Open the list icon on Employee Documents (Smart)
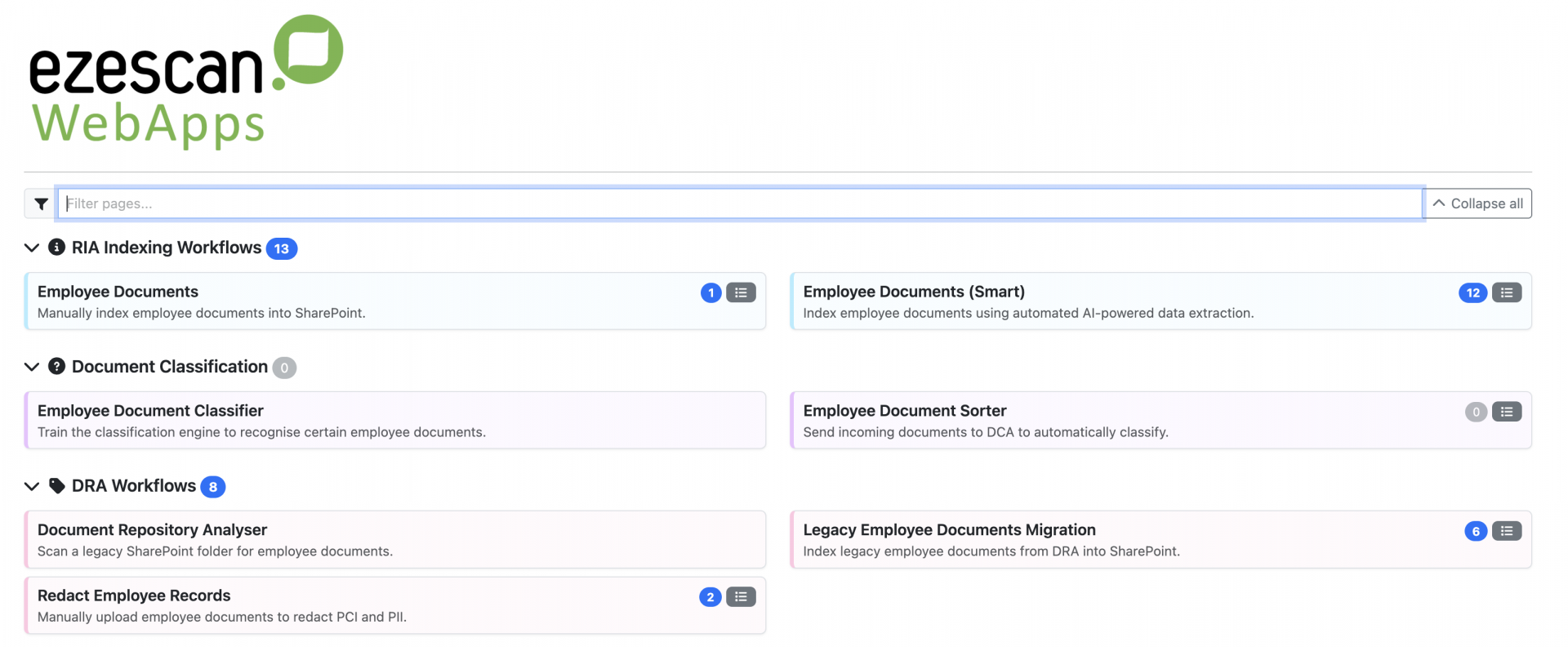Screen dimensions: 1568x647 tap(1507, 292)
